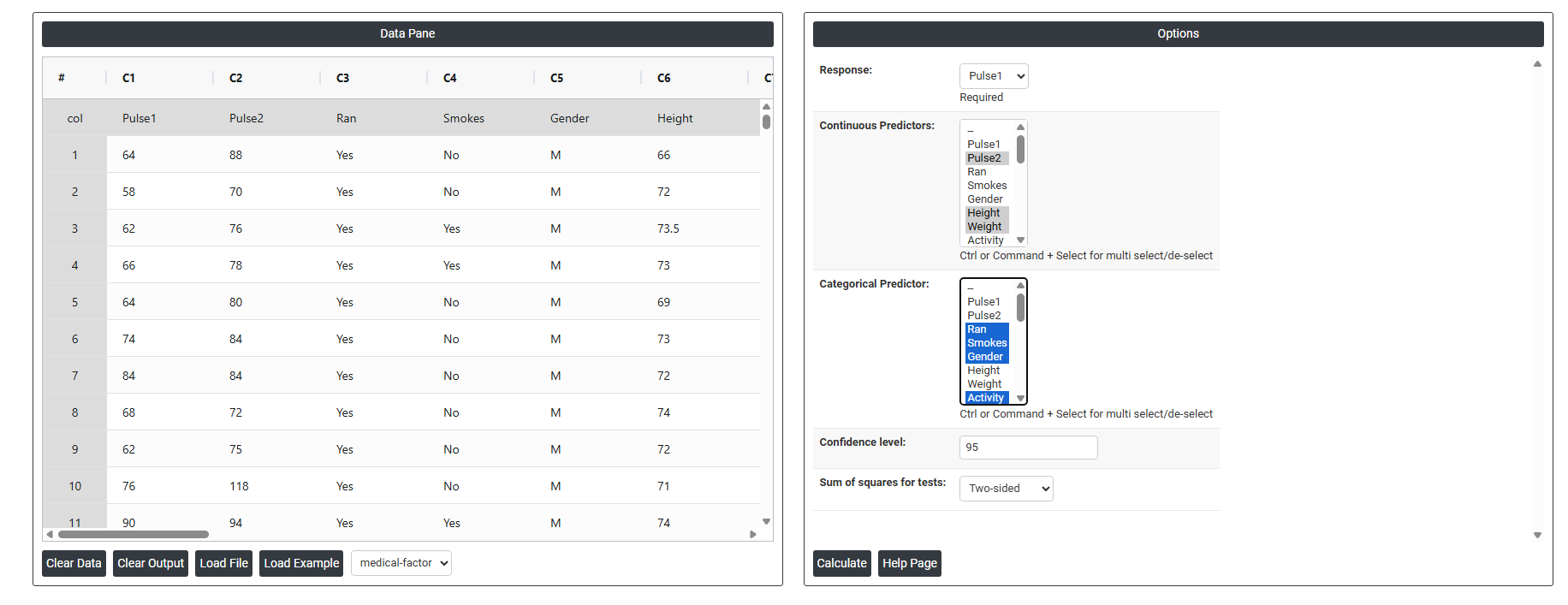Click the Calculate button
Image resolution: width=1568 pixels, height=605 pixels.
[840, 563]
